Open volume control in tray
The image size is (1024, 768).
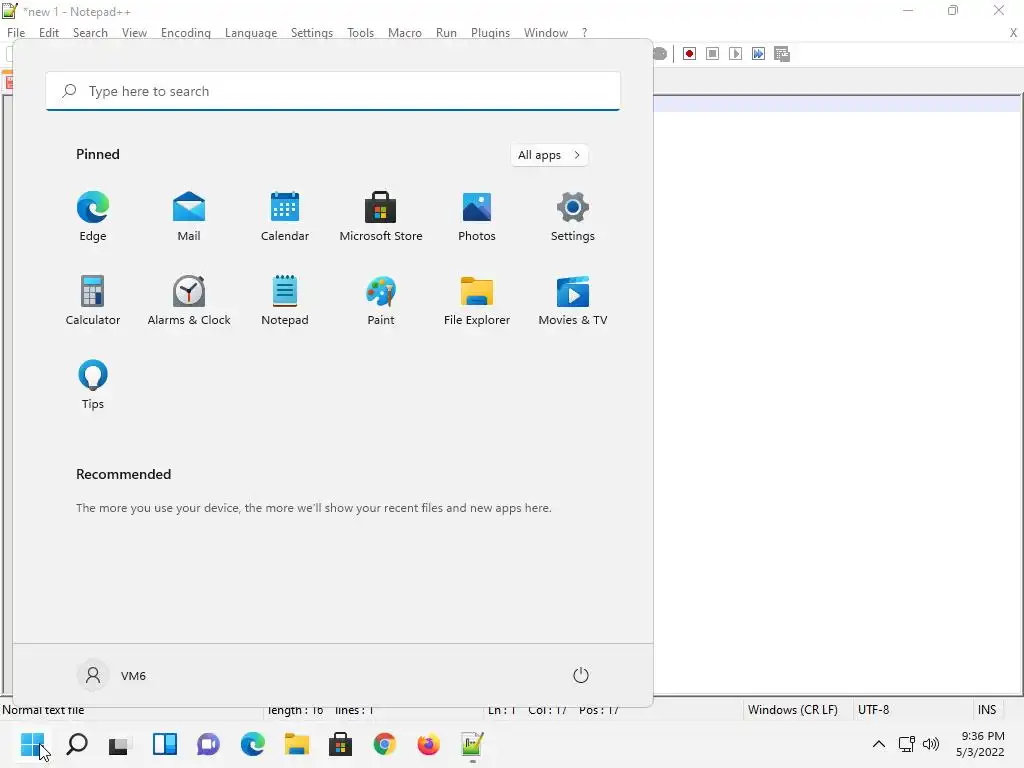tap(931, 744)
